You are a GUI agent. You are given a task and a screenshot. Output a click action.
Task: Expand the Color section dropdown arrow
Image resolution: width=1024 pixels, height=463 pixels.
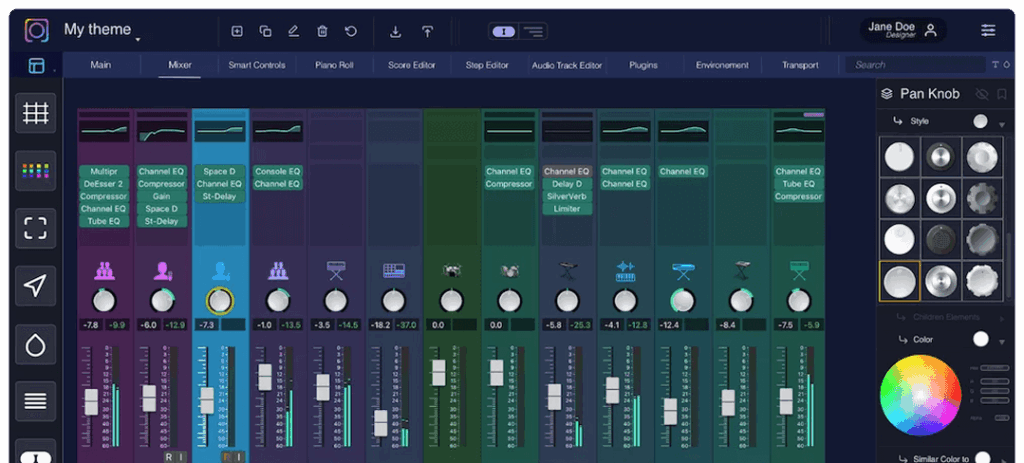click(1002, 341)
